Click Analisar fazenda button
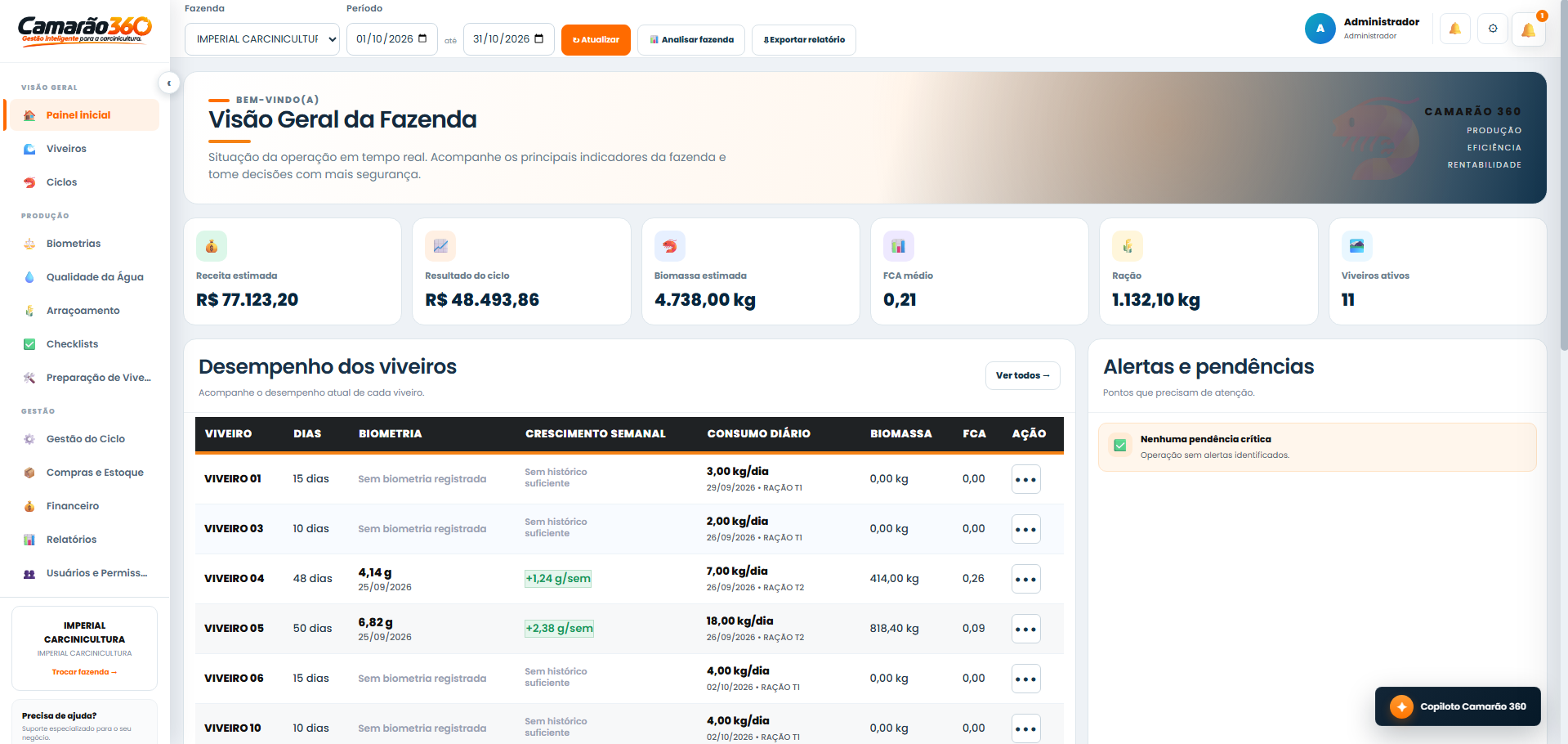1568x744 pixels. tap(691, 39)
